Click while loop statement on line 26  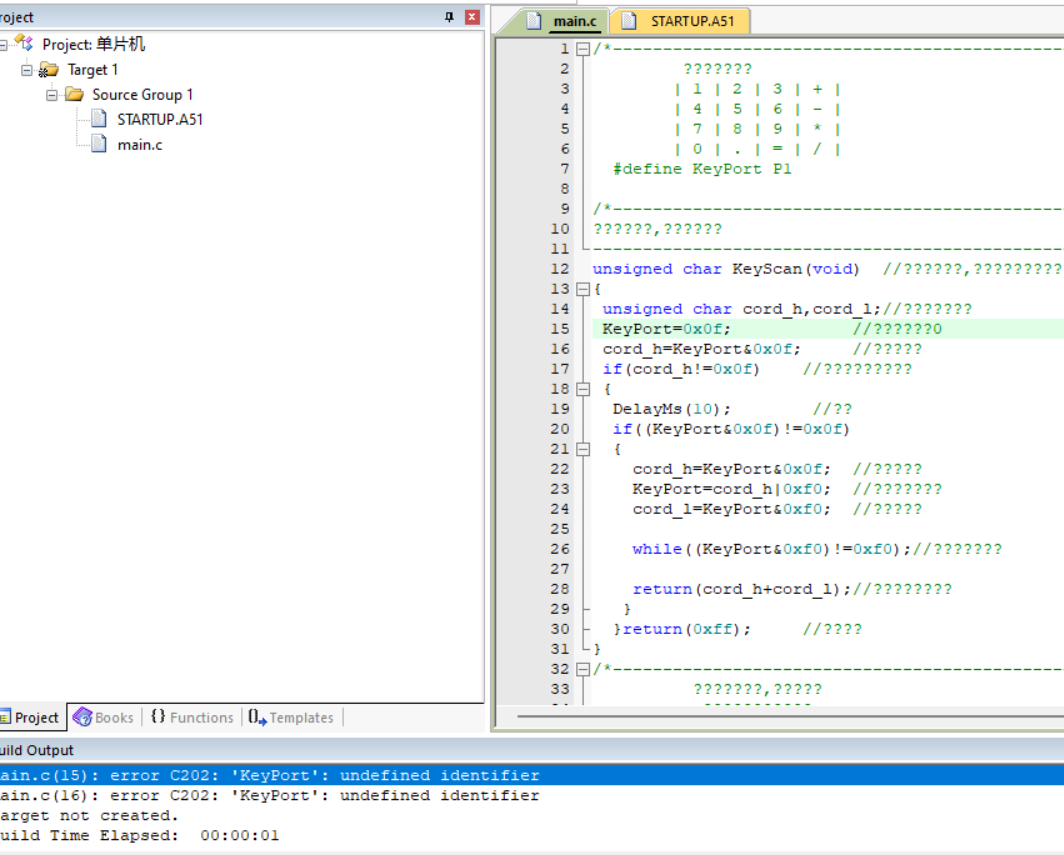coord(772,549)
